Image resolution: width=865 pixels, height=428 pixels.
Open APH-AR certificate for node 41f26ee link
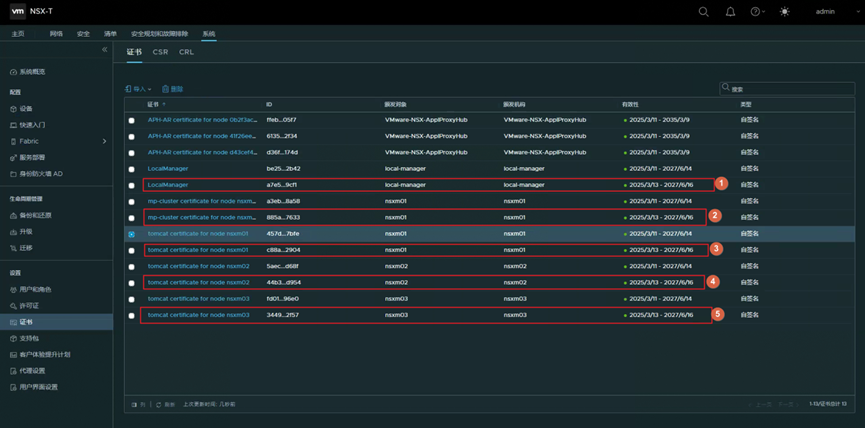[202, 136]
